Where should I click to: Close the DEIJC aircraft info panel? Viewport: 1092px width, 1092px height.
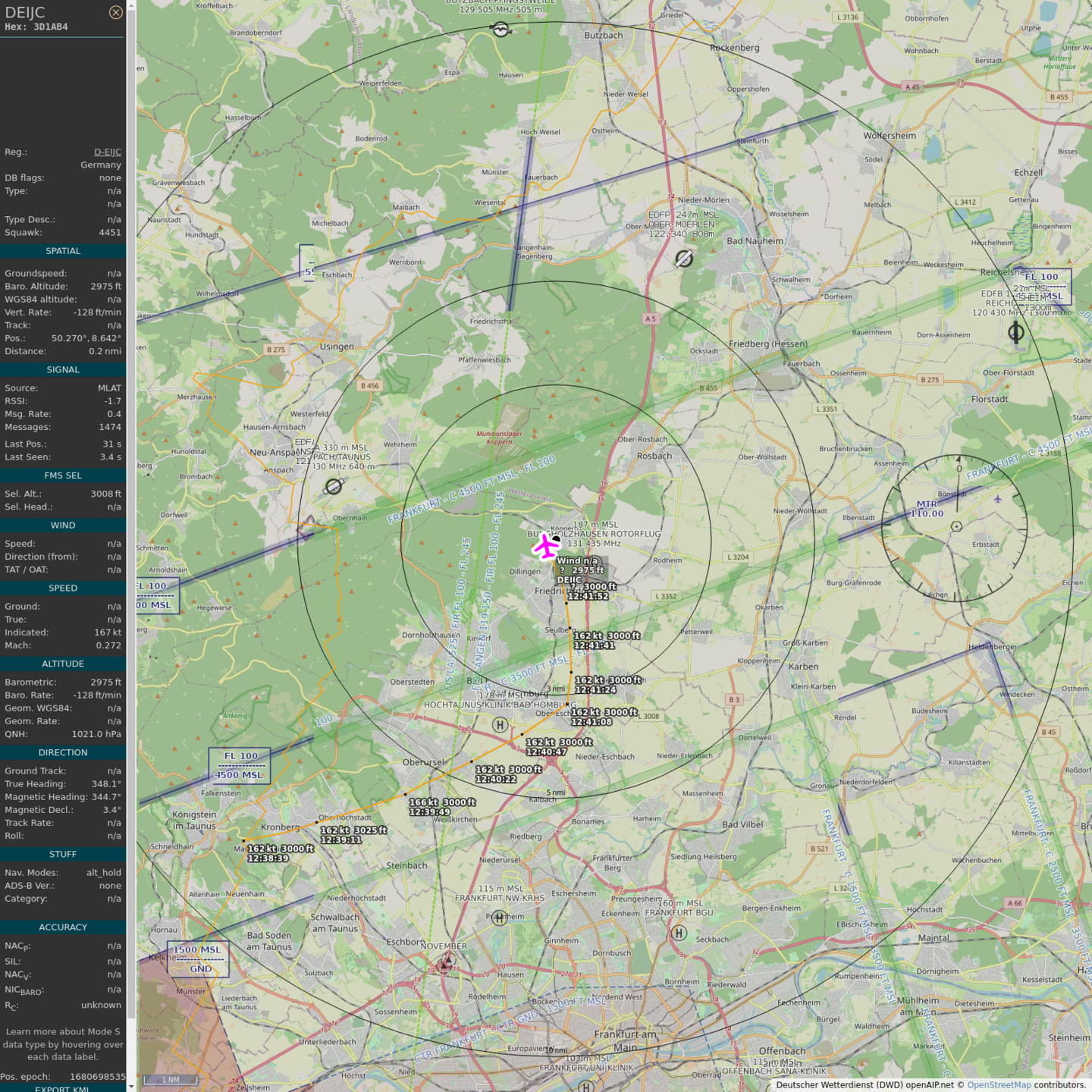115,12
